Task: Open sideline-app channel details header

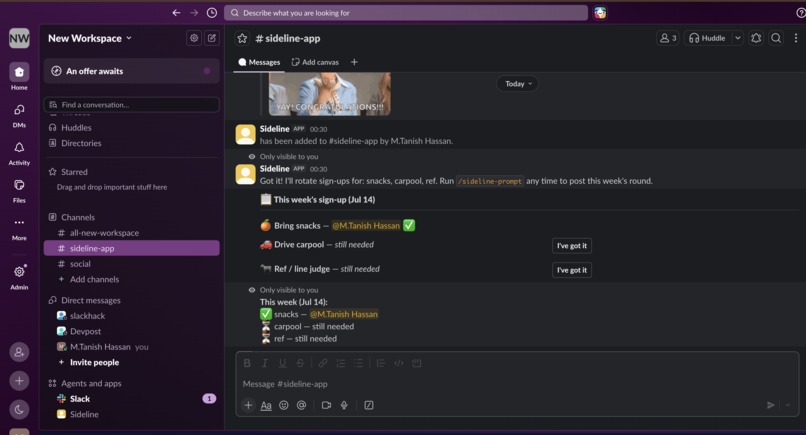Action: pyautogui.click(x=288, y=38)
